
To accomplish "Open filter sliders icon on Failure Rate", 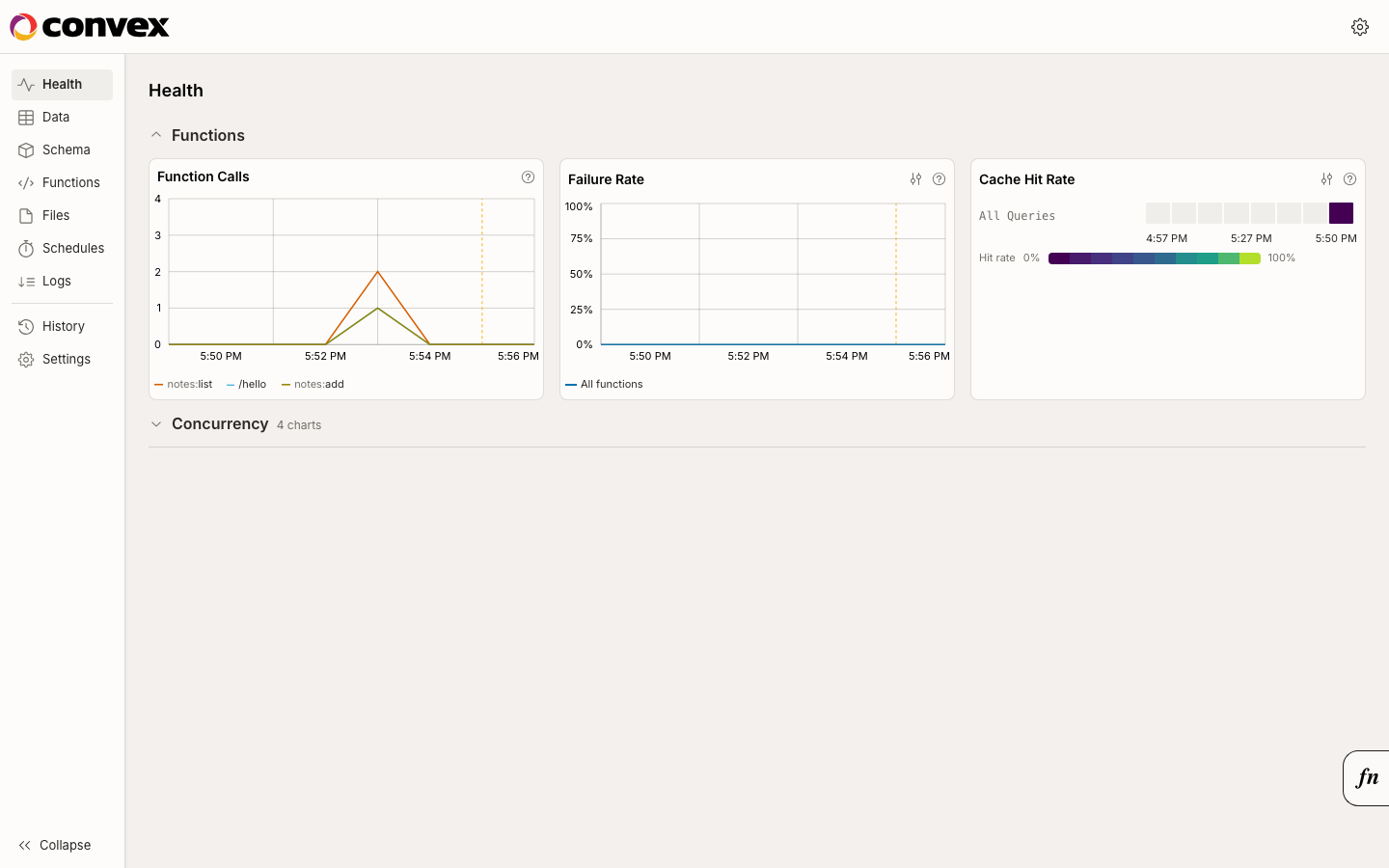I will click(x=915, y=179).
